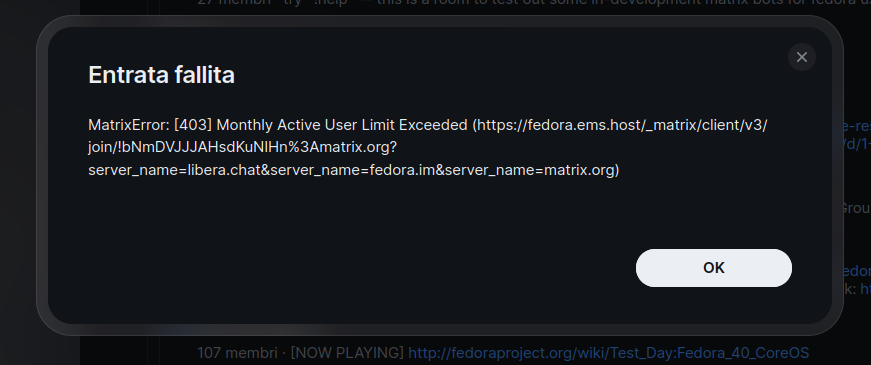
Task: Click the "server_name=fedora.im" parameter text
Action: [352, 169]
